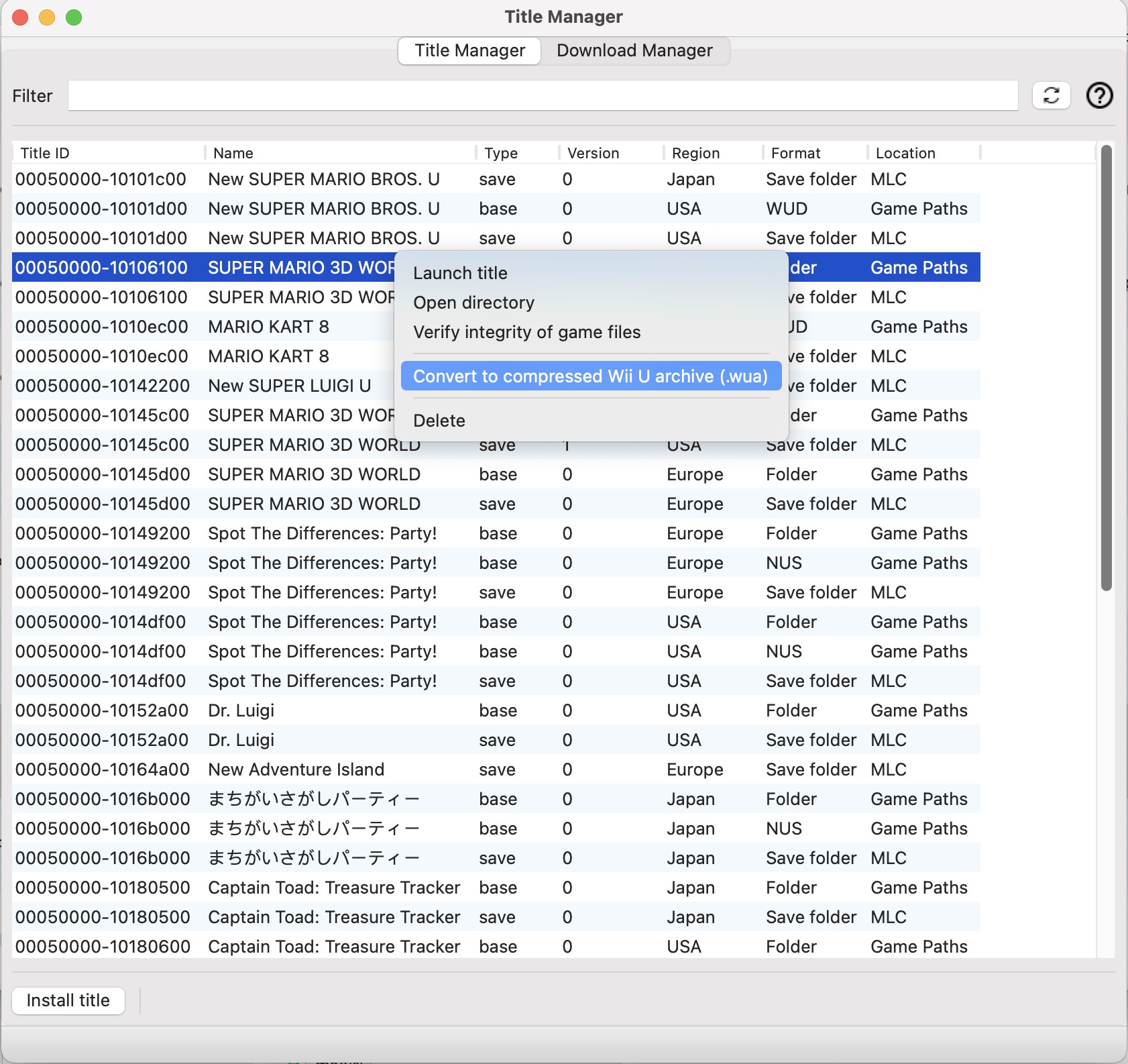
Task: Select Spot The Differences Europe save row
Action: pos(496,592)
